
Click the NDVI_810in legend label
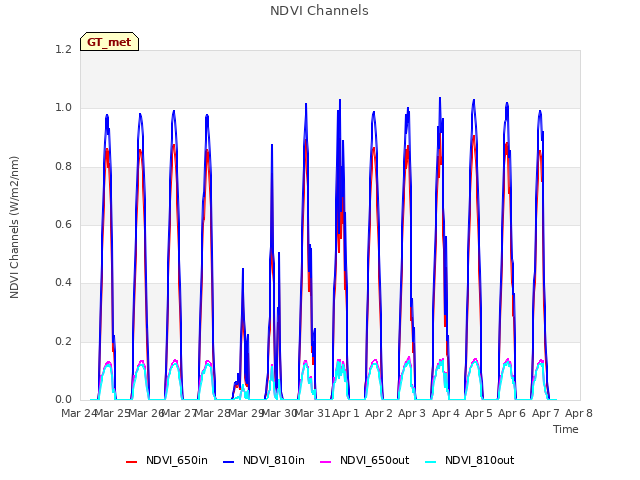point(273,460)
